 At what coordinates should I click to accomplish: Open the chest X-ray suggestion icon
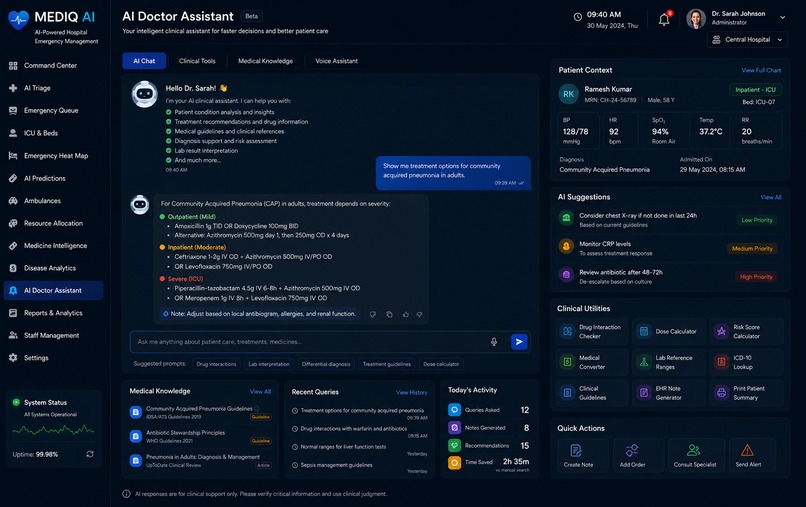566,218
